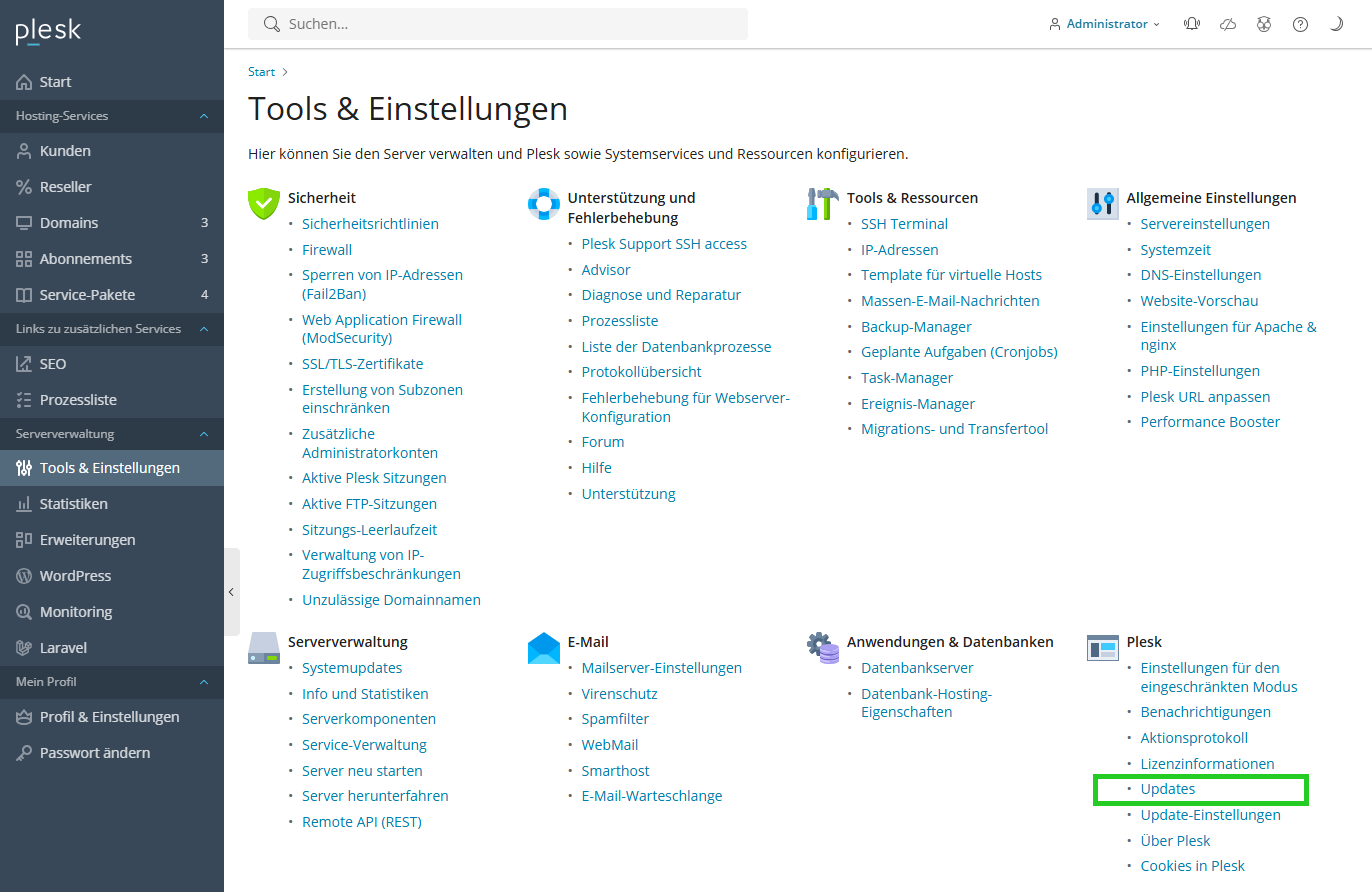
Task: Collapse the Serververwaltung sidebar section
Action: 204,434
